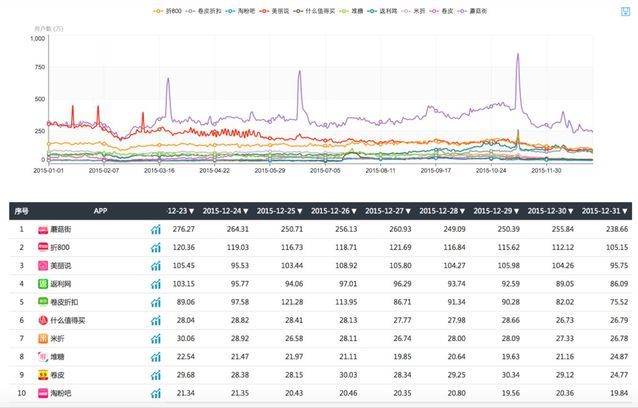Open trend chart icon for 美丽说 row

coord(156,266)
